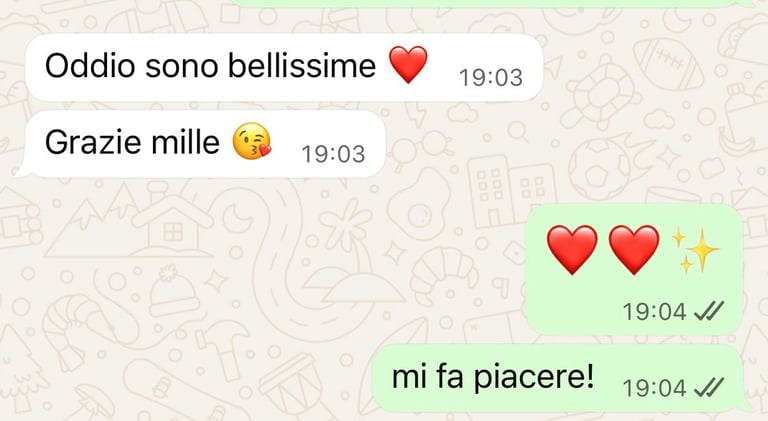Tap the kissing face emoji

[252, 141]
